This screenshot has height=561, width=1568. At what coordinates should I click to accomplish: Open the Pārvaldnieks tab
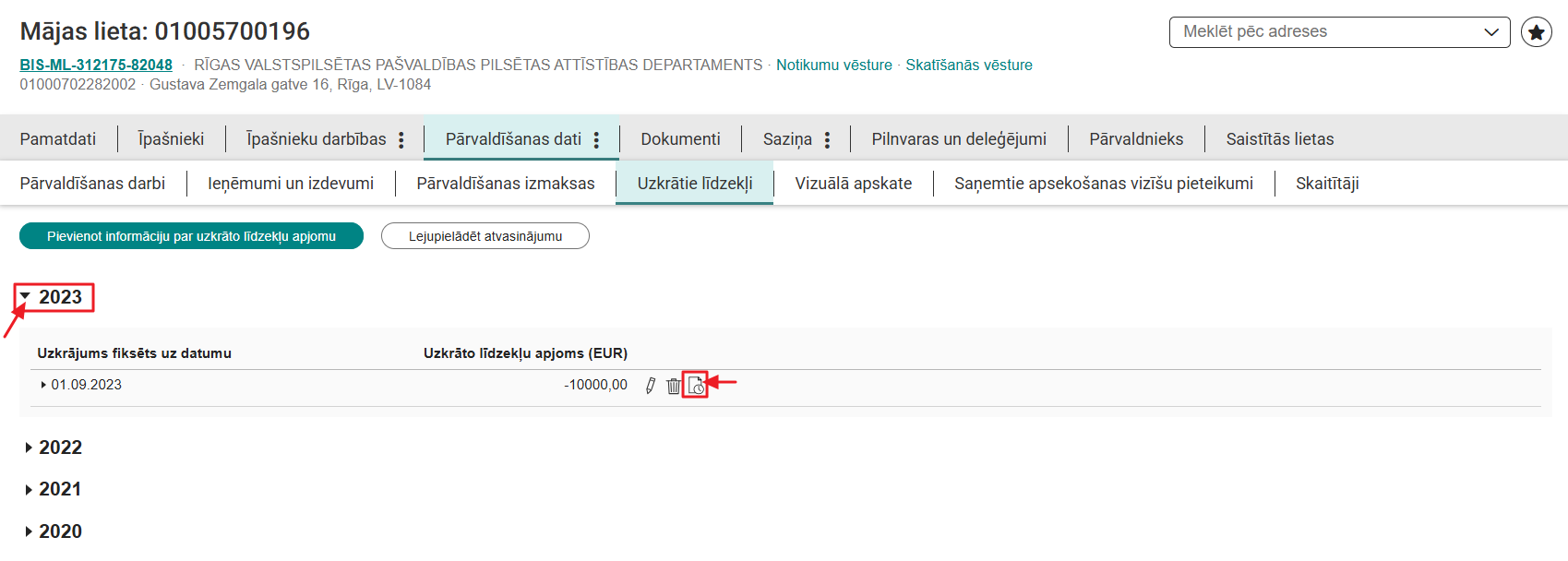[x=1136, y=139]
